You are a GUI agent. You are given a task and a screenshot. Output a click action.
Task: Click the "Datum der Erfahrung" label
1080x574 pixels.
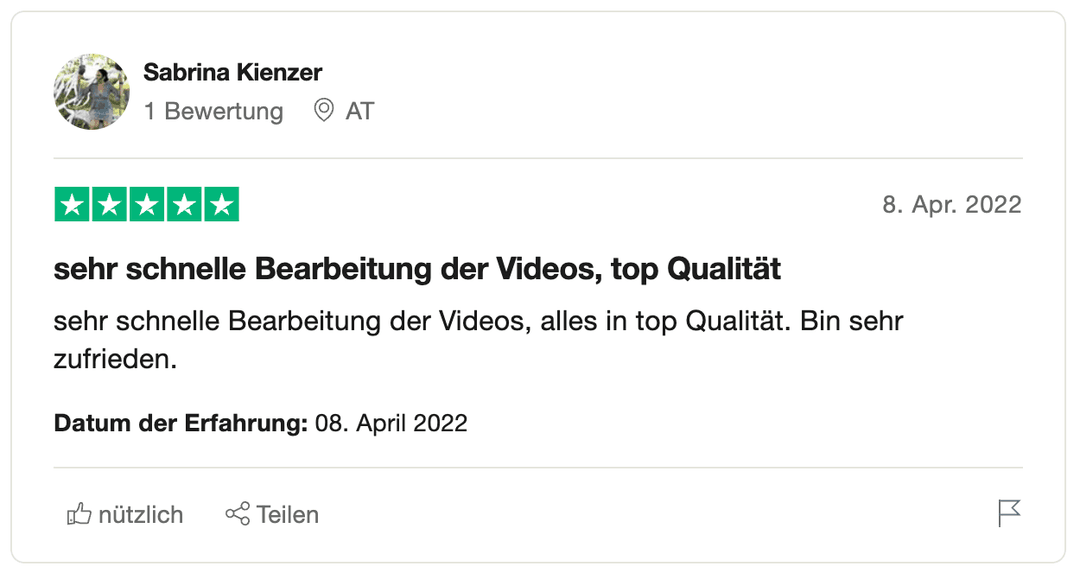(x=180, y=423)
